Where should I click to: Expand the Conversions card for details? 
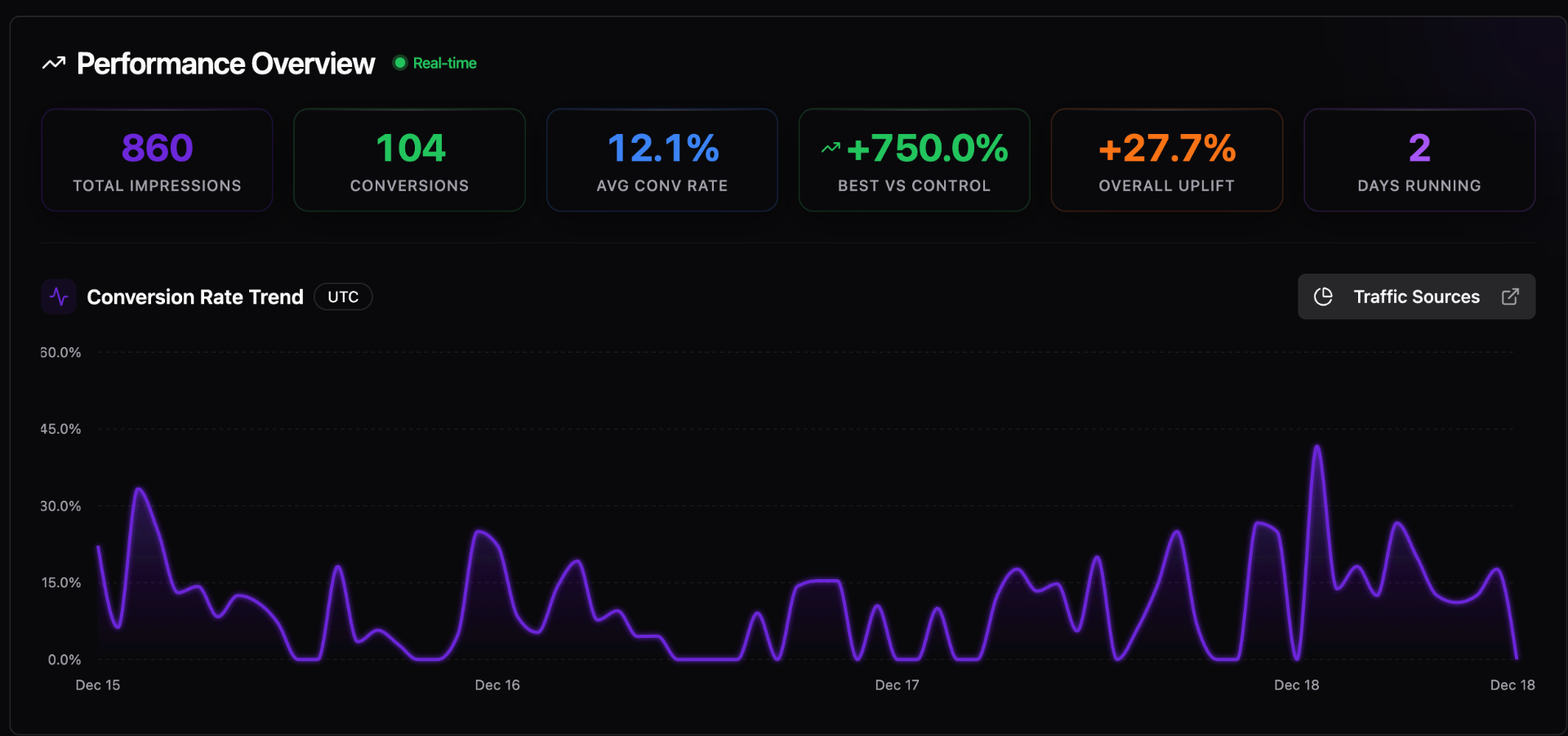409,160
